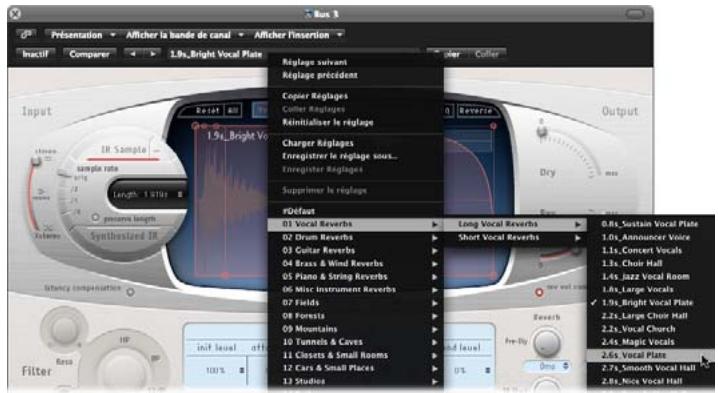Click the Comparer button
Screen dimensions: 718x393
click(89, 54)
